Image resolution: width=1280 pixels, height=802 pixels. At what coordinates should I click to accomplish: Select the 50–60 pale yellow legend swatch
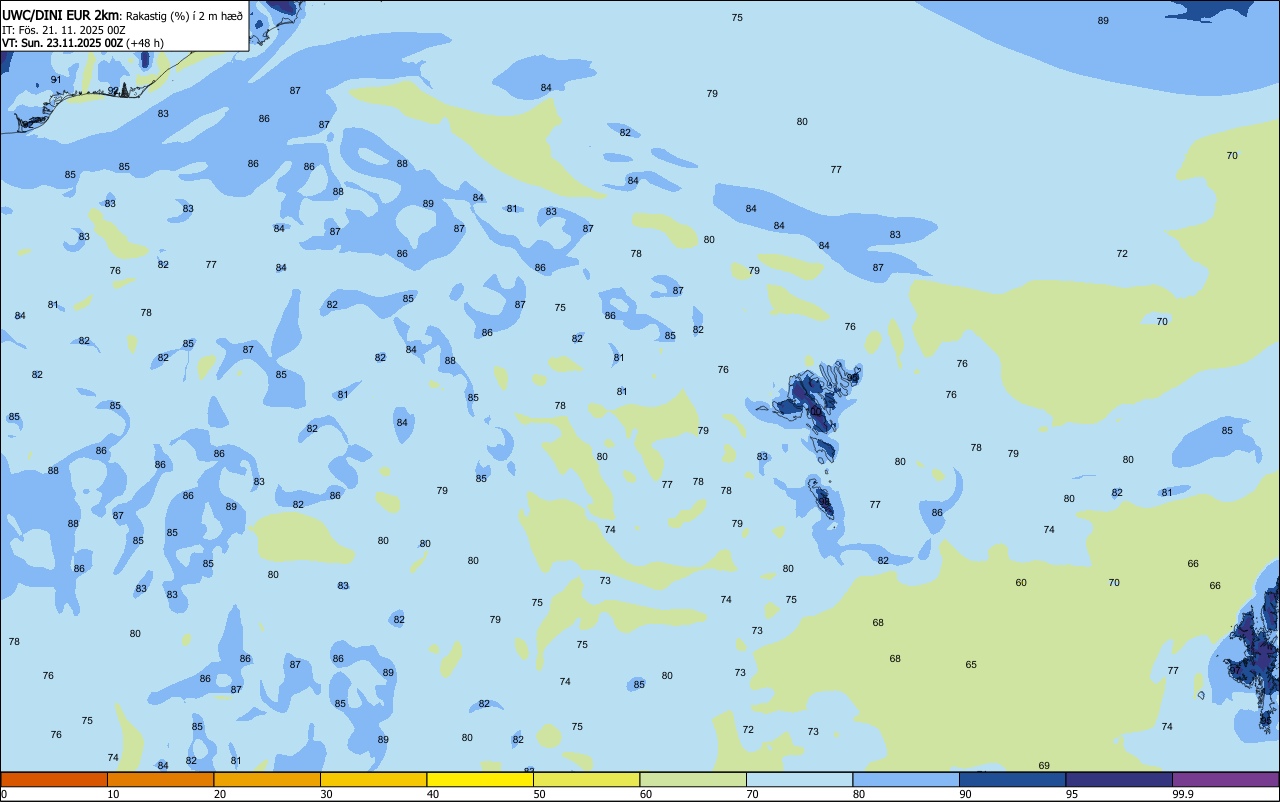(x=586, y=779)
